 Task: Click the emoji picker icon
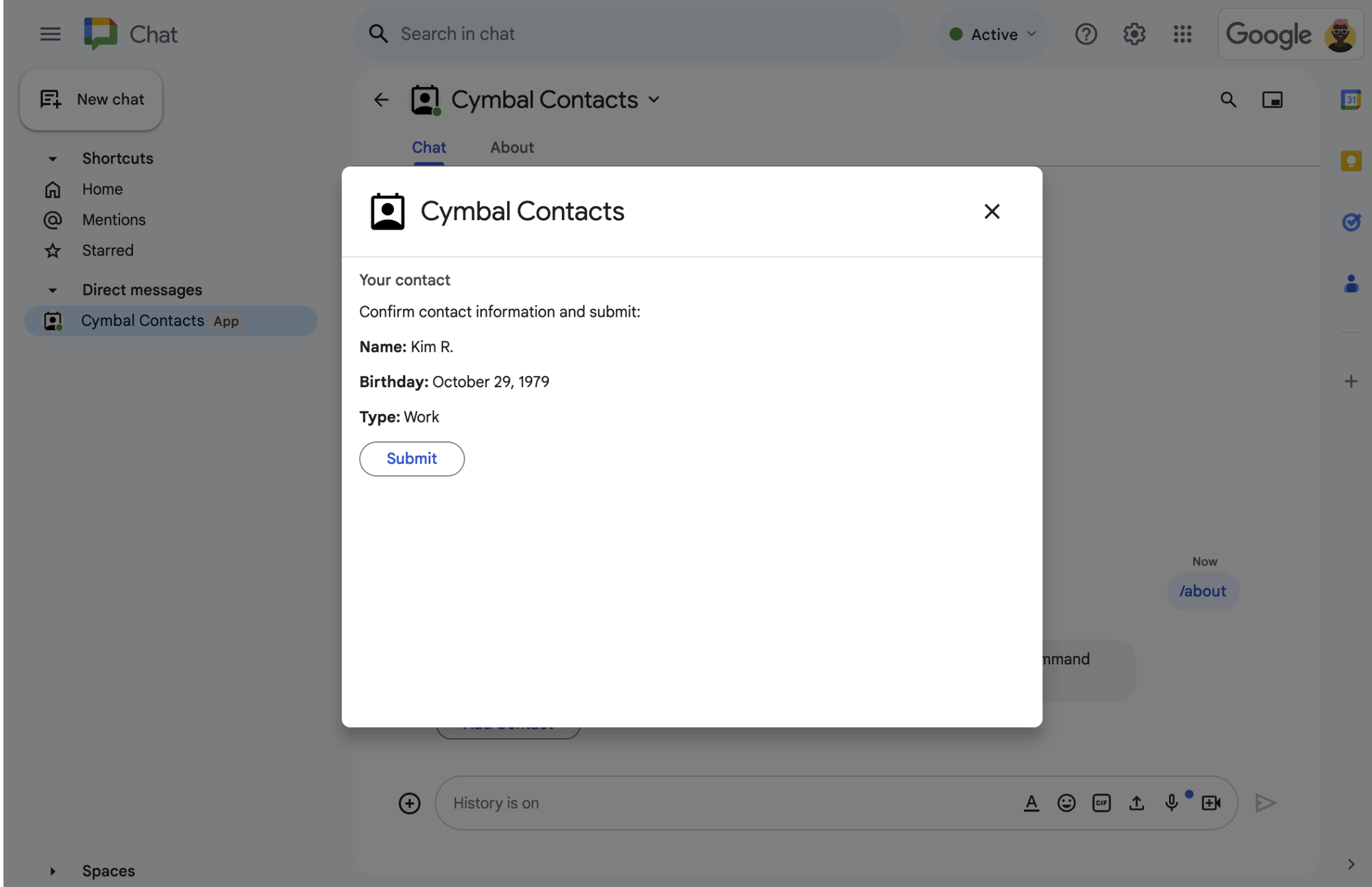click(1066, 802)
